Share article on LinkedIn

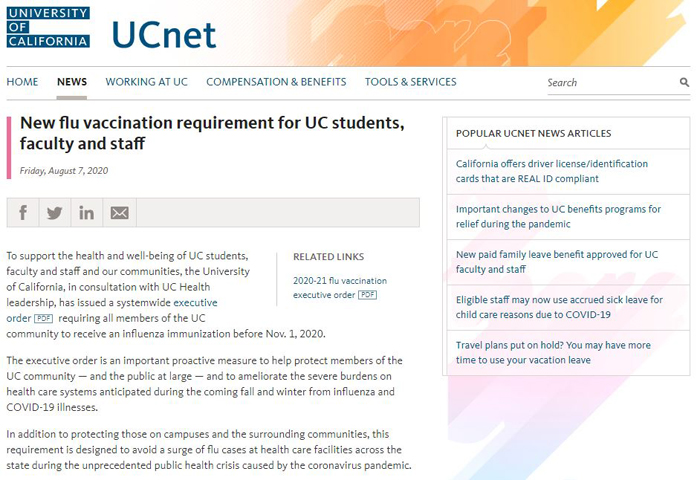tap(87, 213)
